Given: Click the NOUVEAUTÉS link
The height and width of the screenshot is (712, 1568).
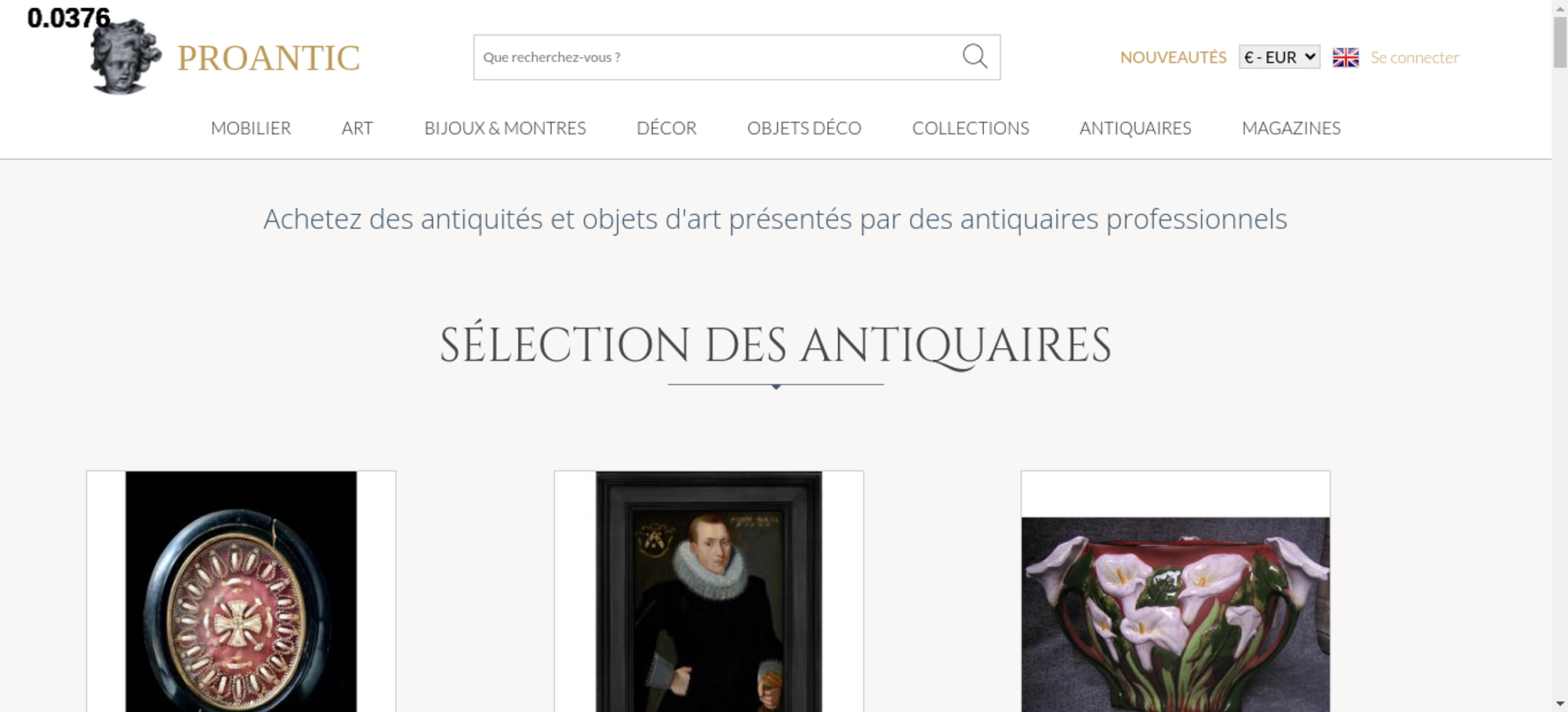Looking at the screenshot, I should (x=1173, y=57).
